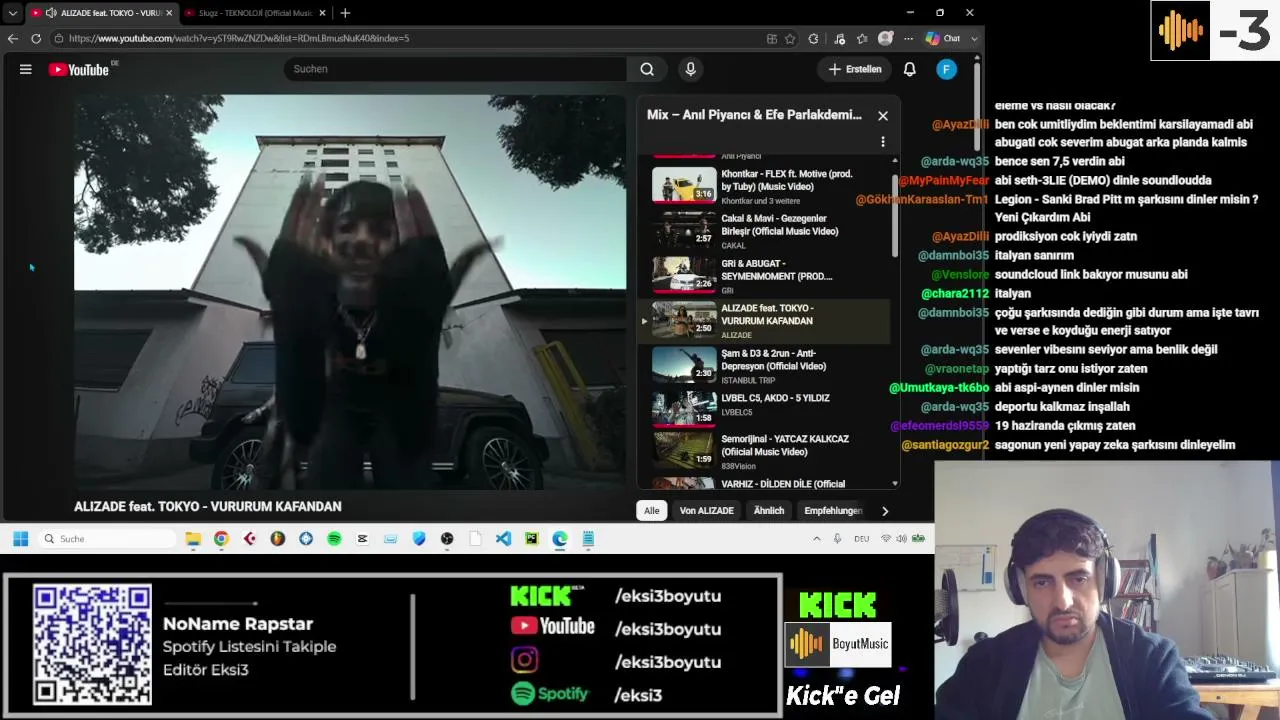
Task: Open the account avatar labeled F
Action: click(946, 69)
